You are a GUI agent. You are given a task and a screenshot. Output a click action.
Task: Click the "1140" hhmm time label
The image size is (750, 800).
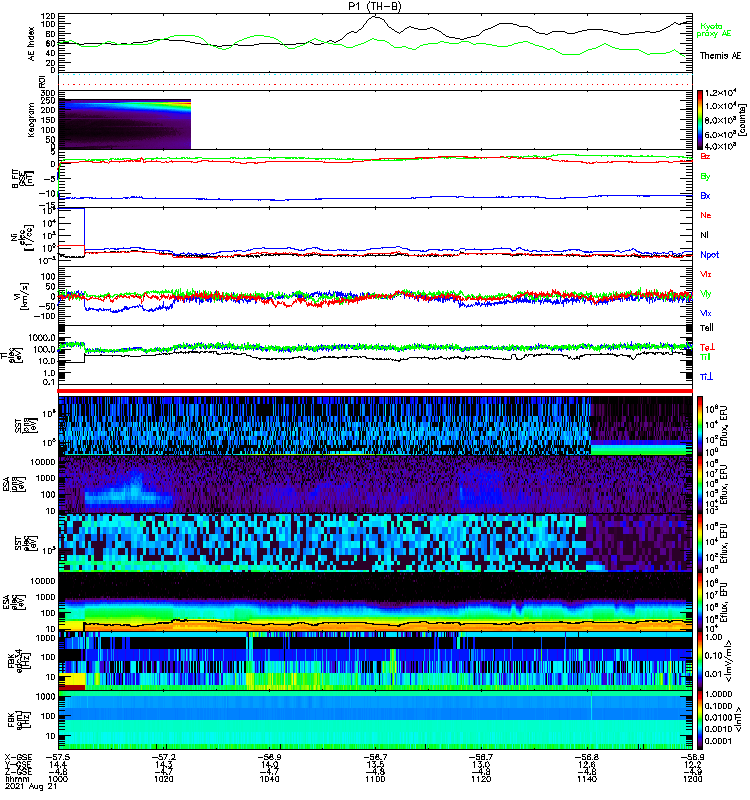tap(587, 779)
